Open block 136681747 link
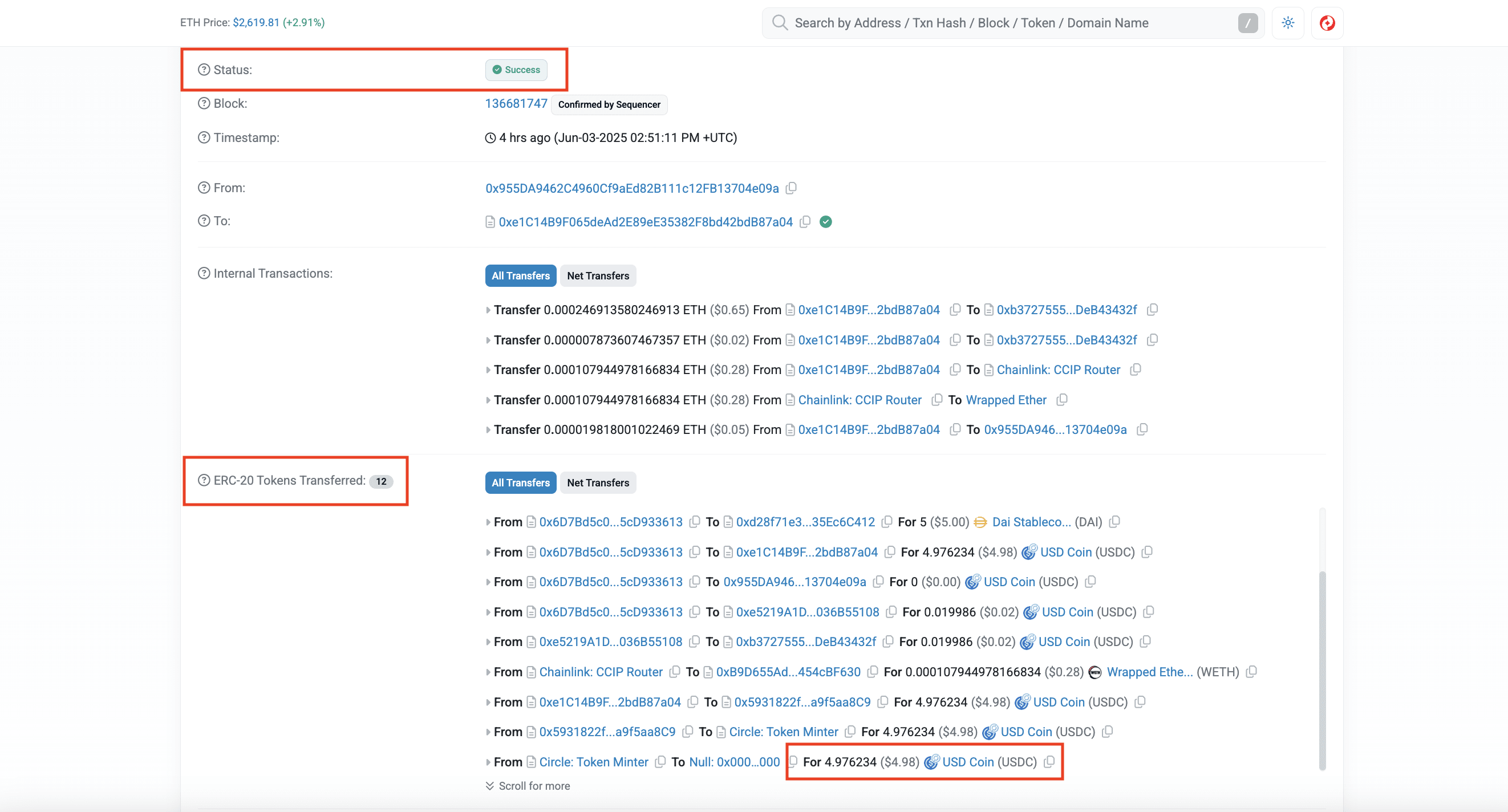Screen dimensions: 1508x812 click(516, 104)
